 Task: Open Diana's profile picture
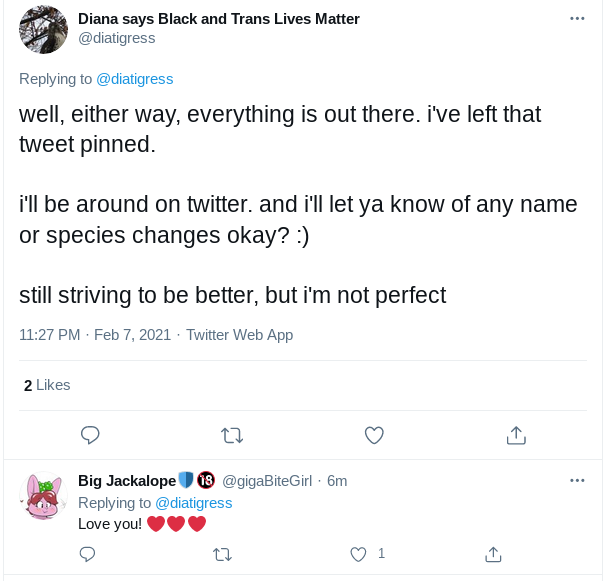pos(43,29)
